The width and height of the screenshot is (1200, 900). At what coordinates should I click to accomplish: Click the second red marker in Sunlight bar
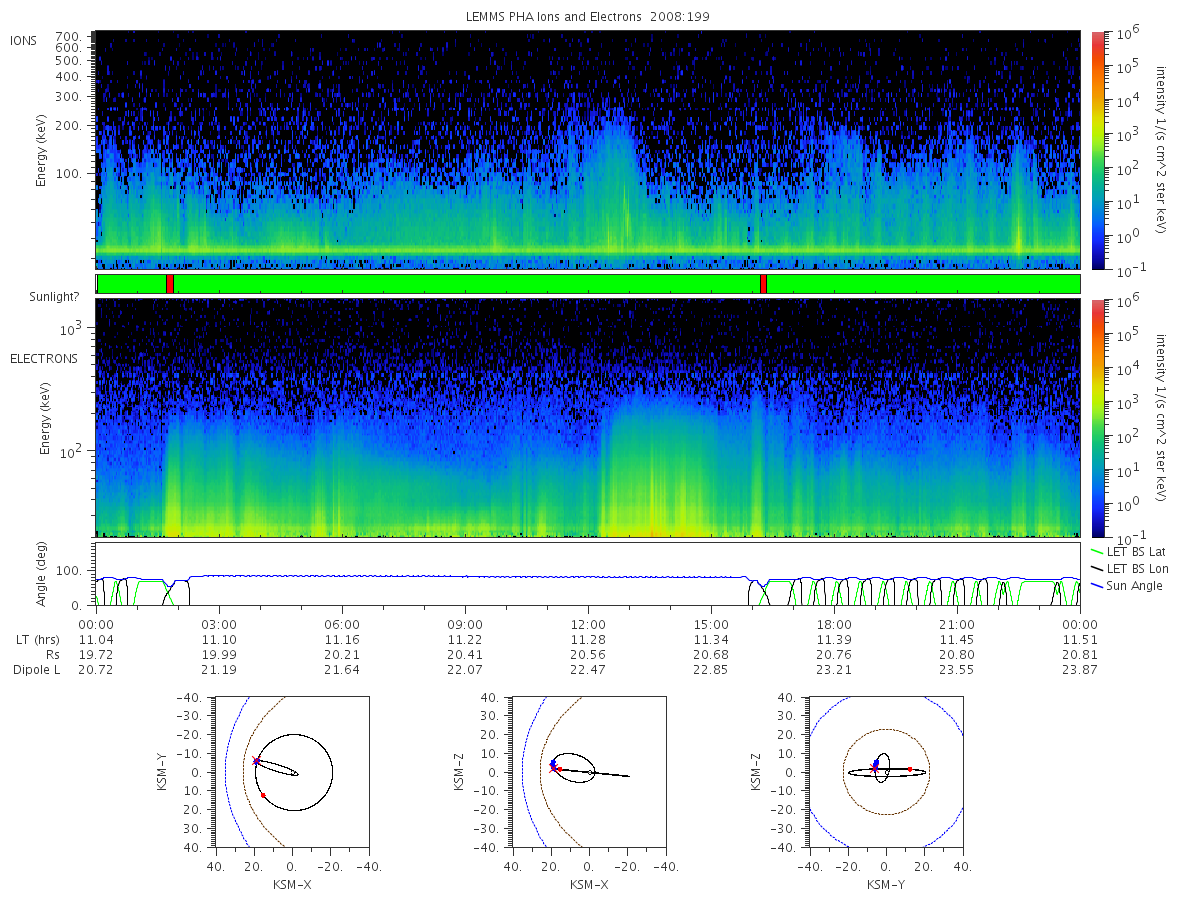click(763, 284)
